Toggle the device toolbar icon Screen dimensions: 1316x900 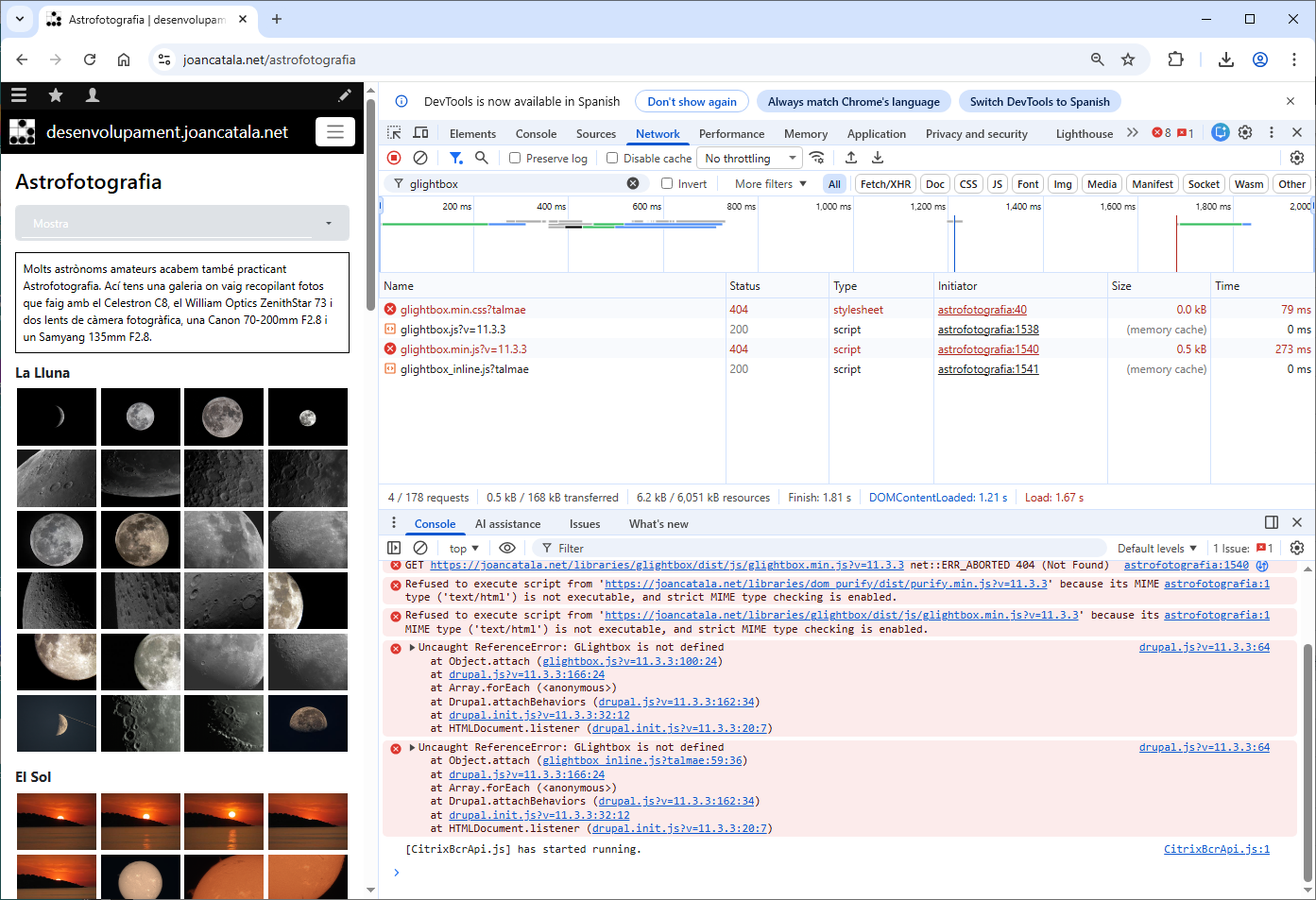[421, 133]
